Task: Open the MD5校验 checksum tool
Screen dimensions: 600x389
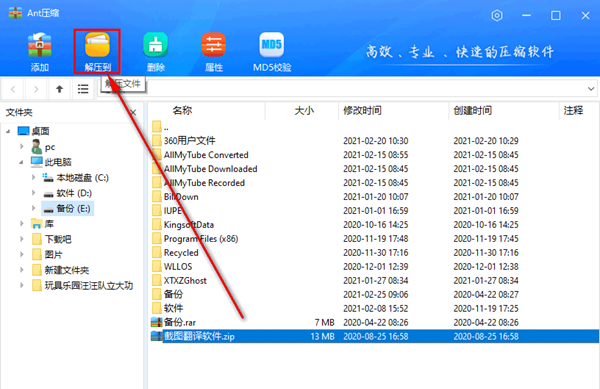Action: coord(272,51)
